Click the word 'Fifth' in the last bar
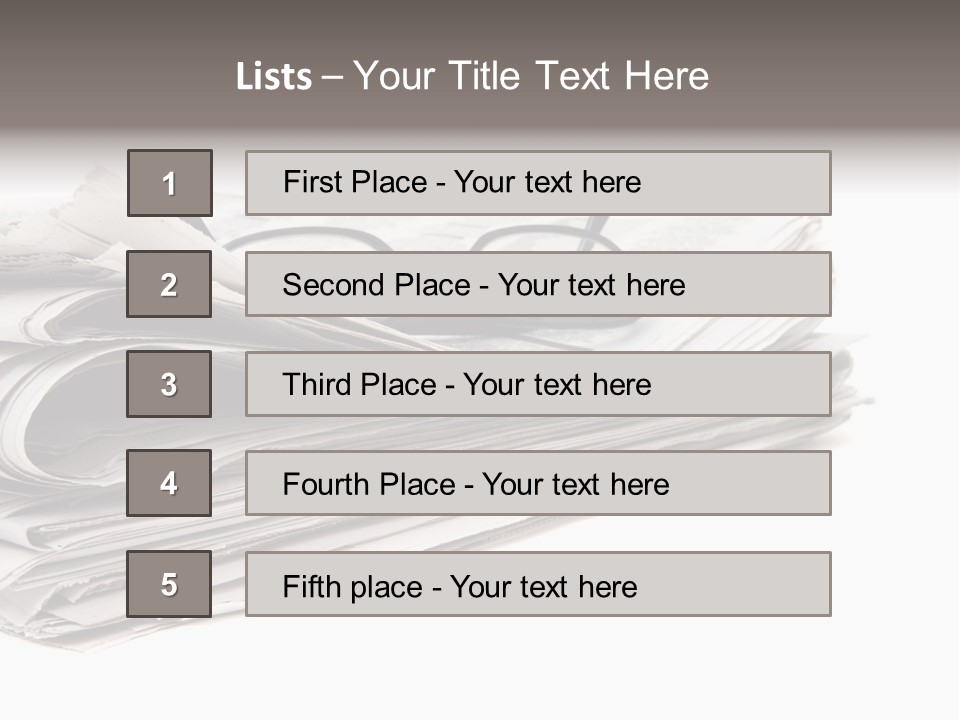The image size is (960, 720). (x=310, y=586)
